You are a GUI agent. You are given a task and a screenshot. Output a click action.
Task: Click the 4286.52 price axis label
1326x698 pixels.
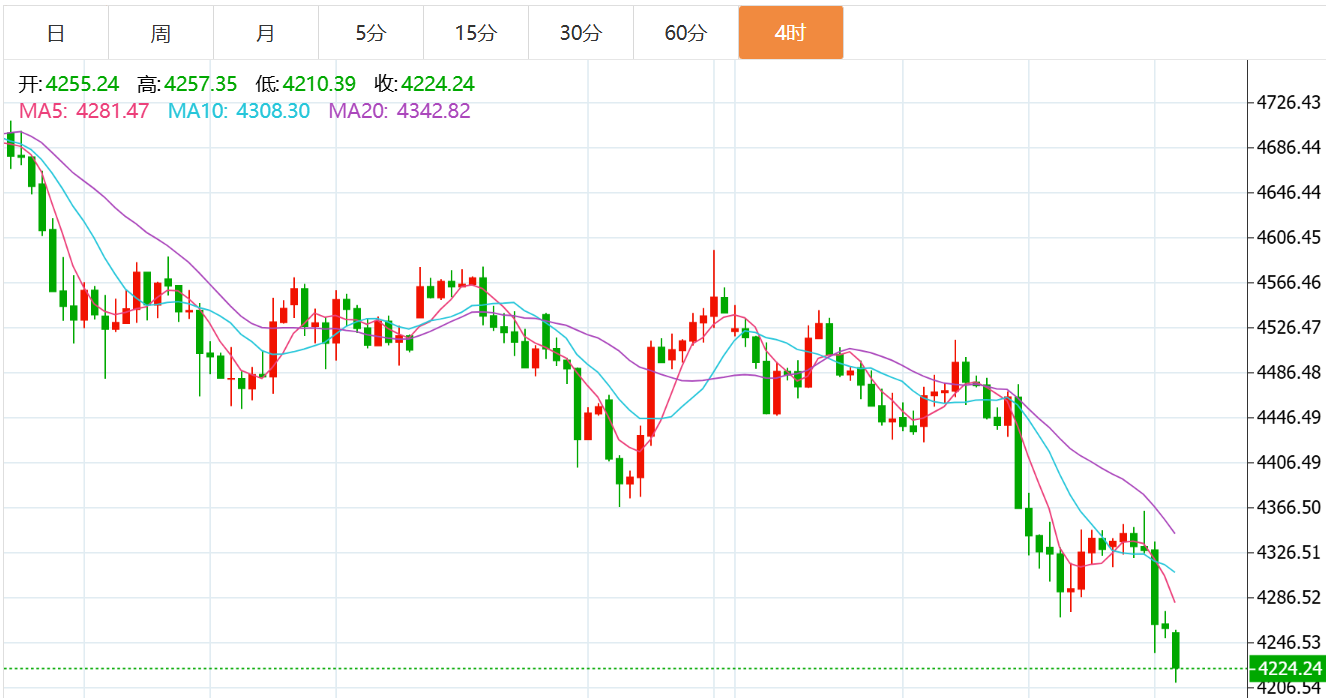point(1288,597)
